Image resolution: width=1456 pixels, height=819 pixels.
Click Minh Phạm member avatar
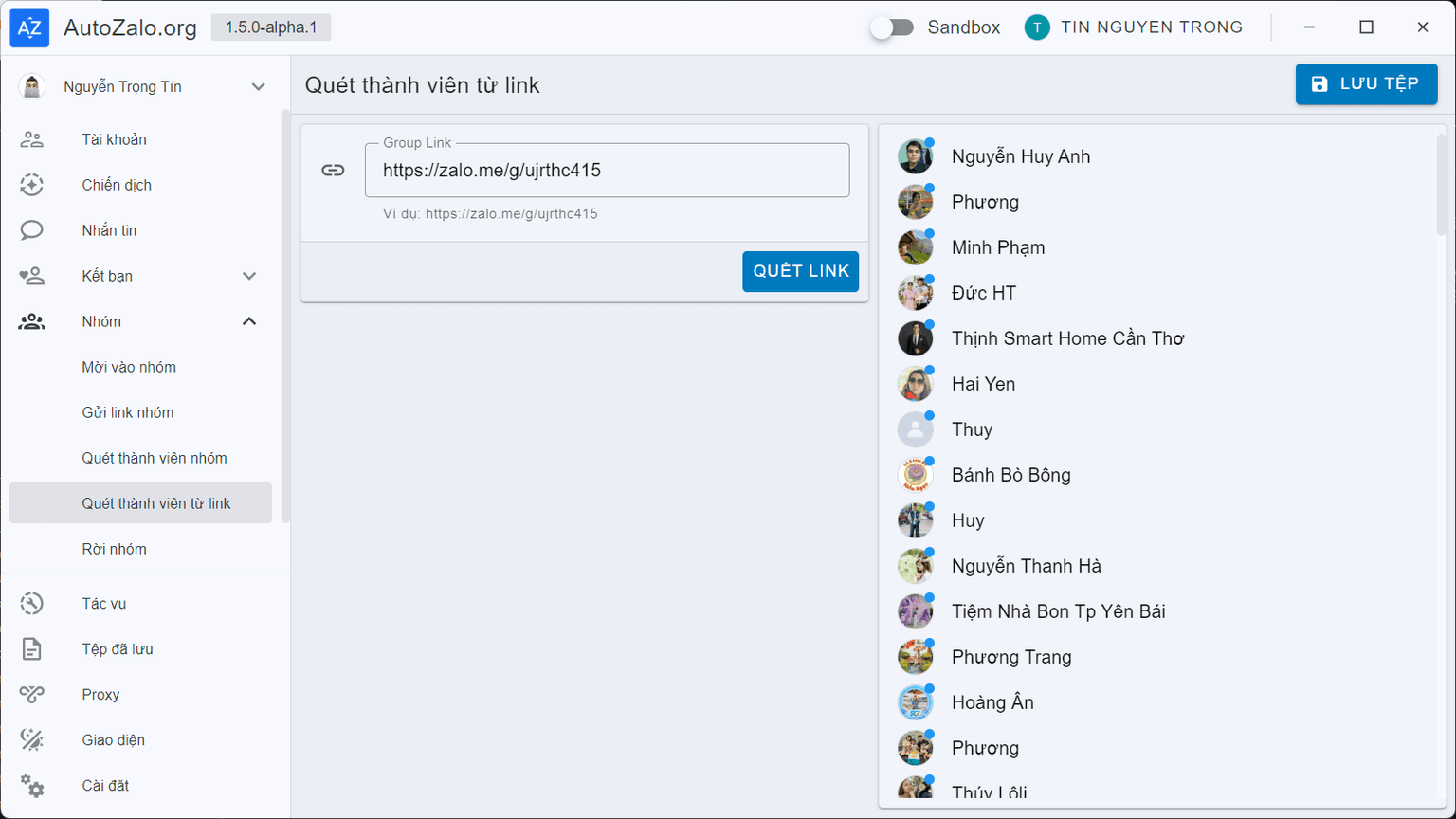[916, 247]
